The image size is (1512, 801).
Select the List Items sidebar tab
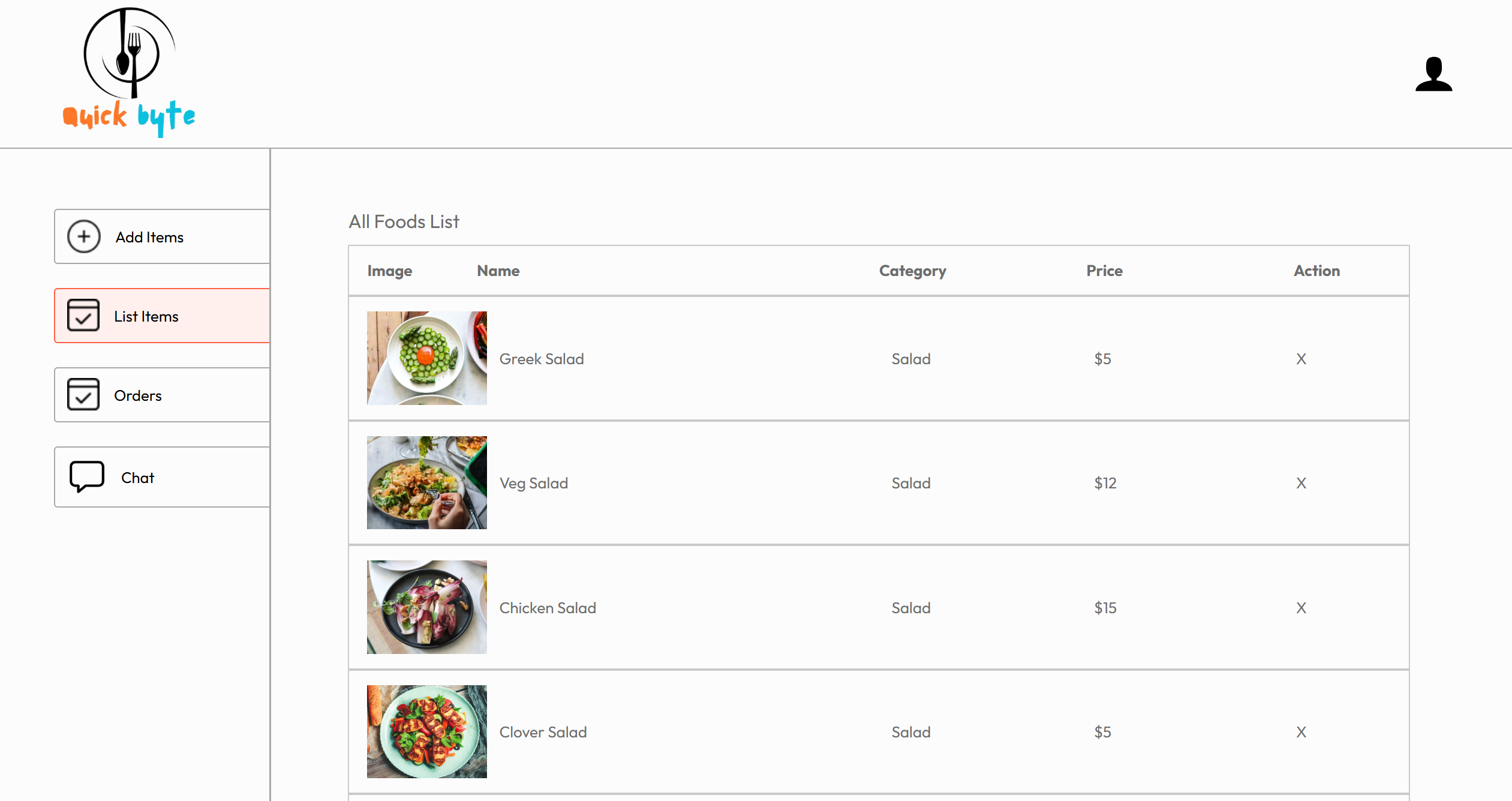tap(162, 316)
